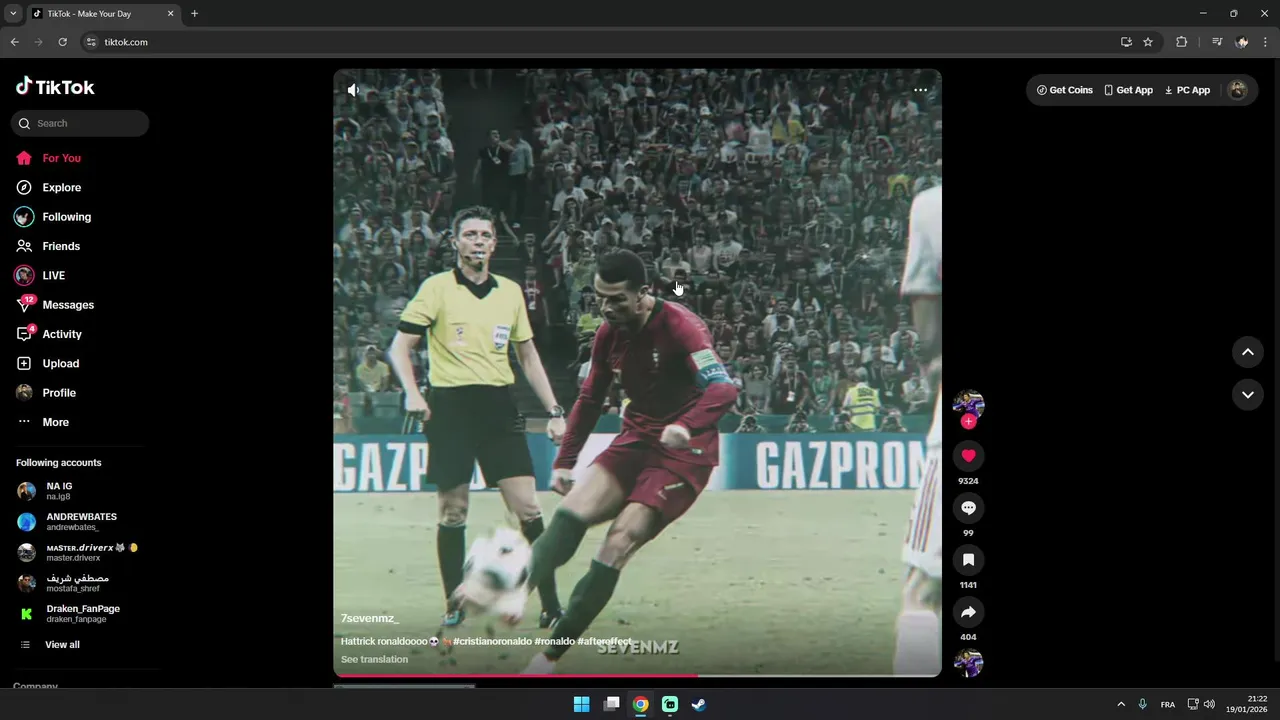
Task: Follow the creator via the red plus badge
Action: 968,422
